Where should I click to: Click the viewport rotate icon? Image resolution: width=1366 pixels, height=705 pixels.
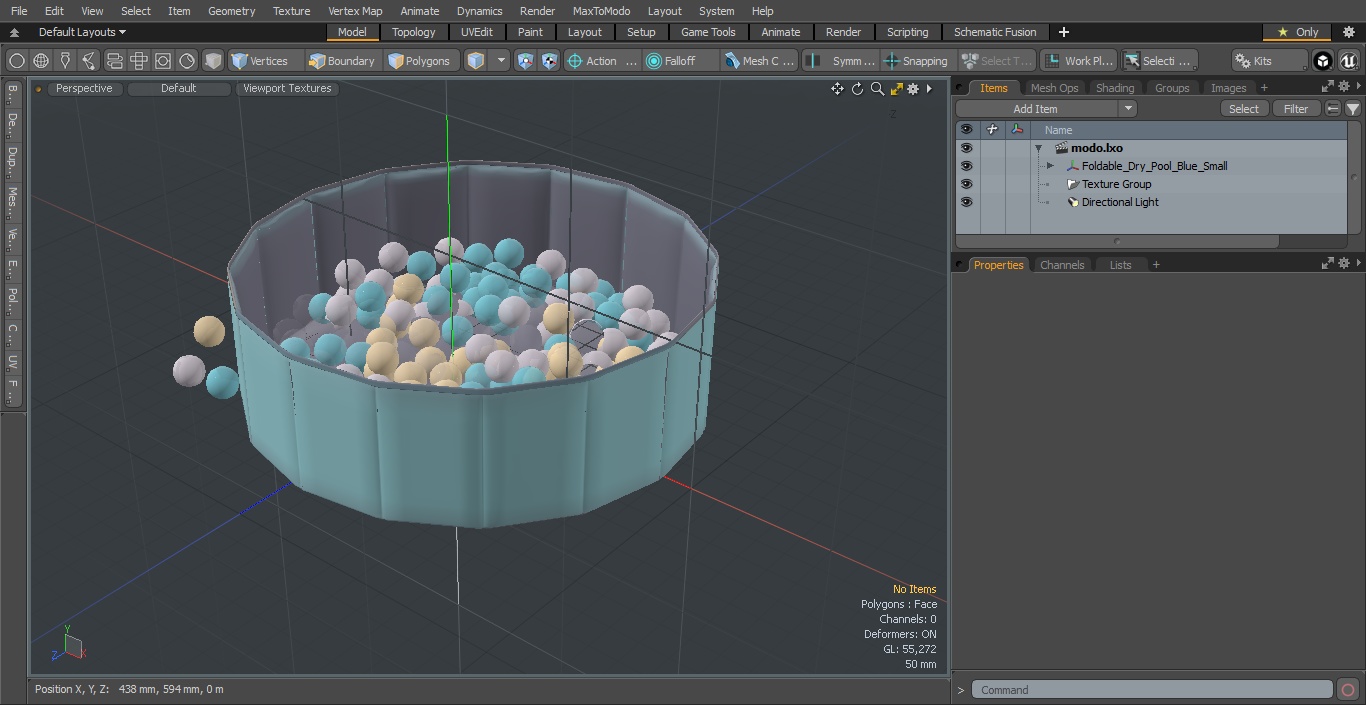pyautogui.click(x=857, y=89)
